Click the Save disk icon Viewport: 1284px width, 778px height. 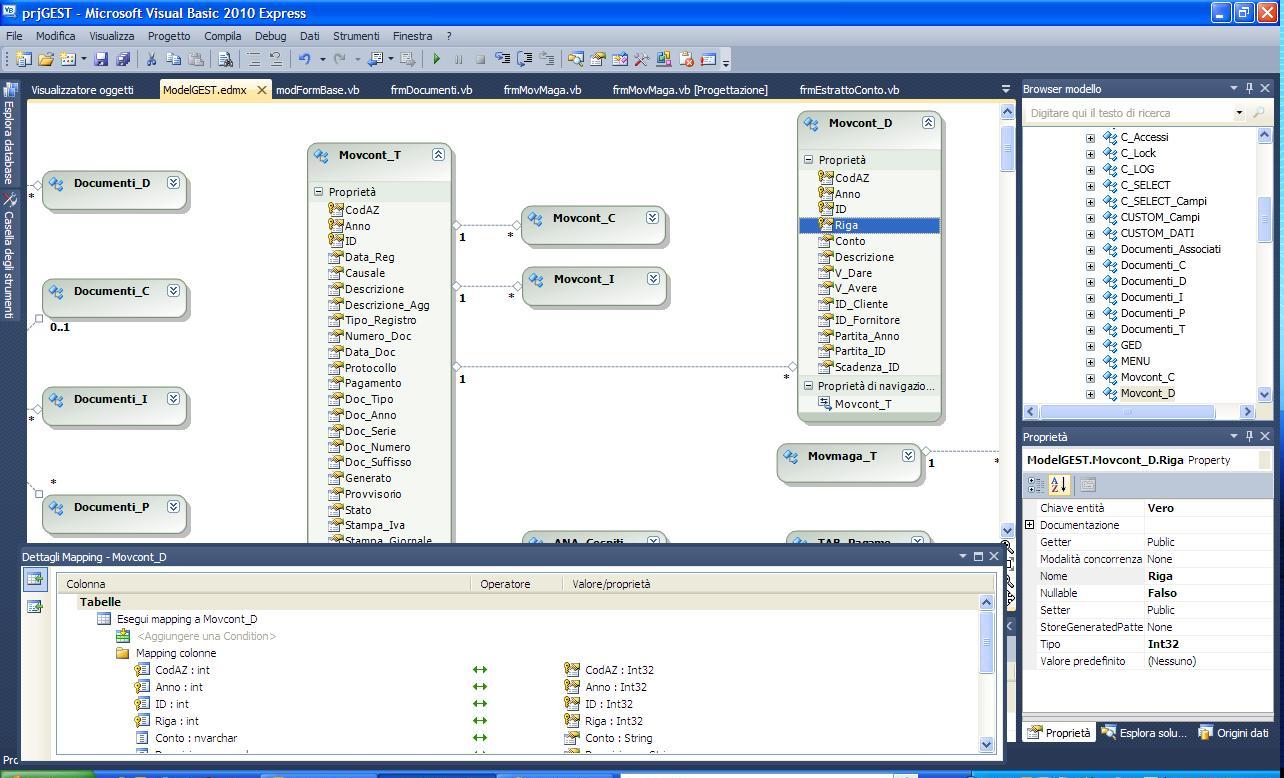tap(101, 60)
